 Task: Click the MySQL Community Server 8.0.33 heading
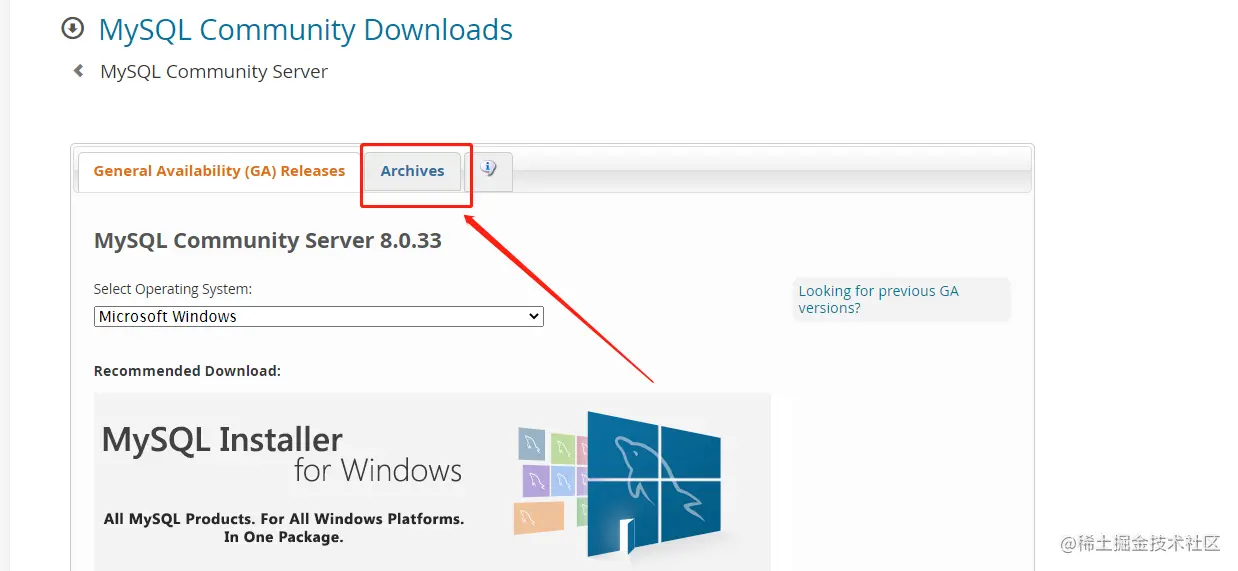click(267, 241)
